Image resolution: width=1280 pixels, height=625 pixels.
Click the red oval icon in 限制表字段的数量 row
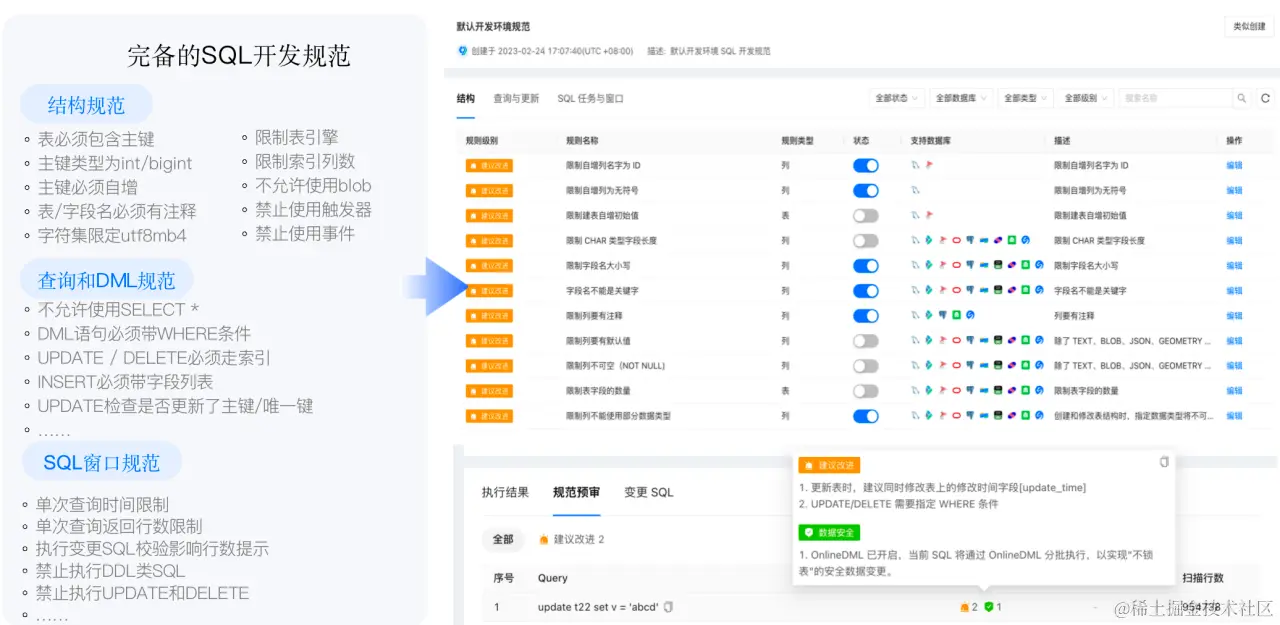tap(957, 390)
